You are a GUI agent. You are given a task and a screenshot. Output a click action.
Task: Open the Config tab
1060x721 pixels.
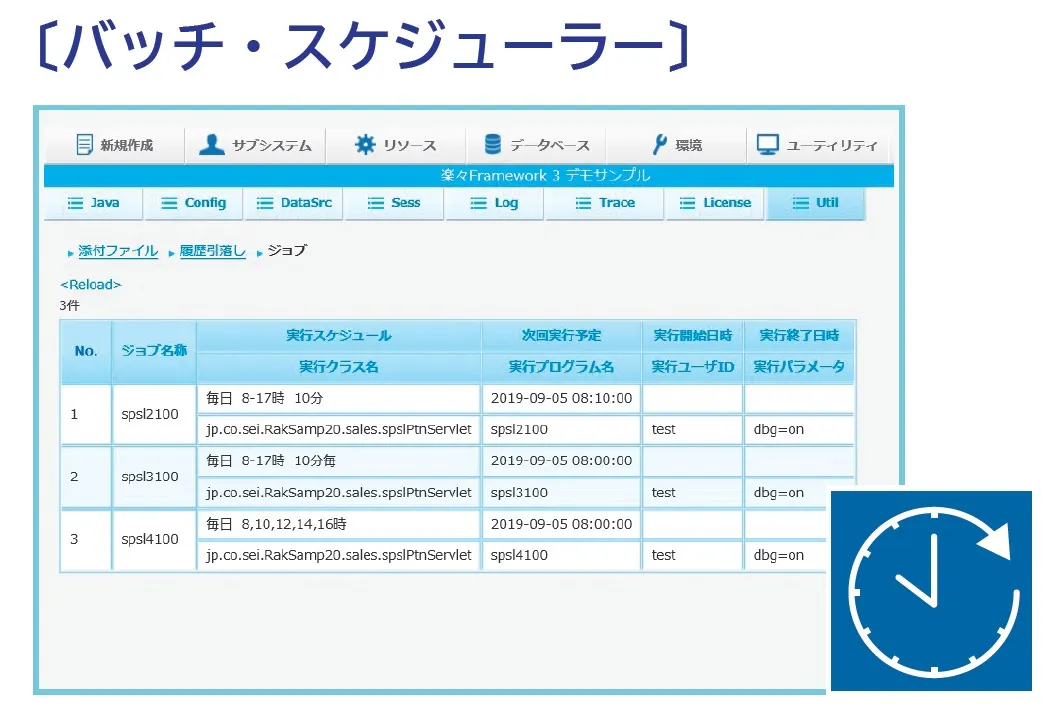194,203
